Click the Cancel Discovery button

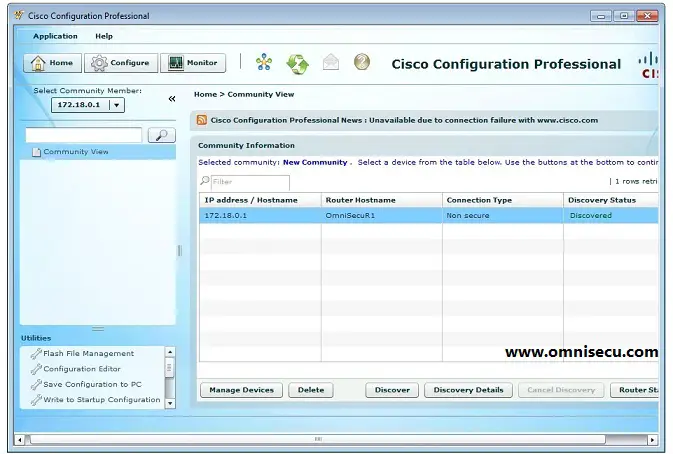(x=561, y=390)
